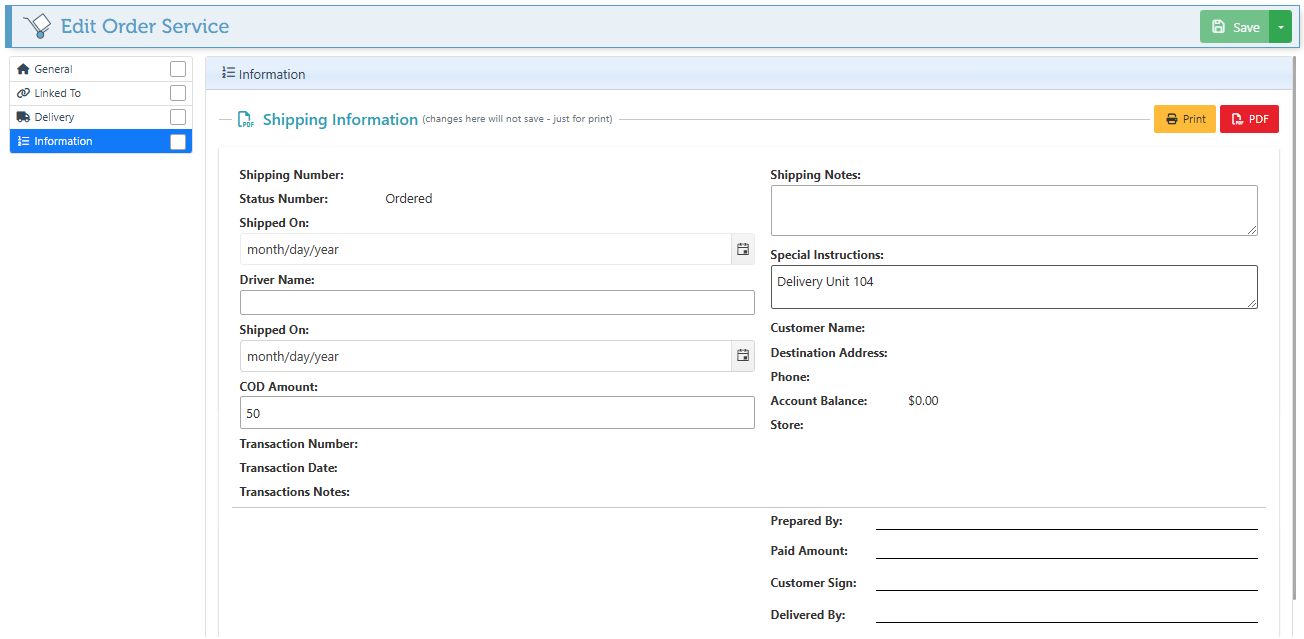Focus the Special Instructions text area
1304x639 pixels.
(1013, 287)
